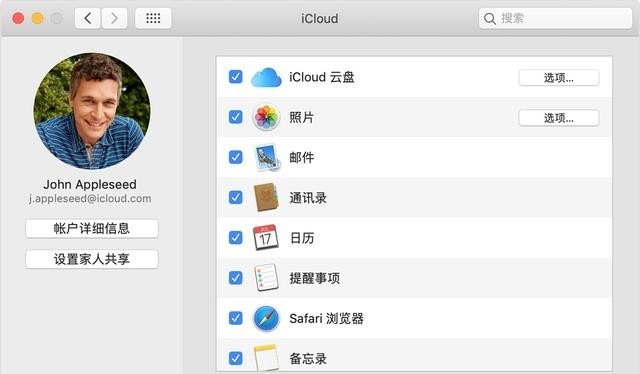Click the 日历 label
Viewport: 640px width, 374px height.
[x=302, y=238]
